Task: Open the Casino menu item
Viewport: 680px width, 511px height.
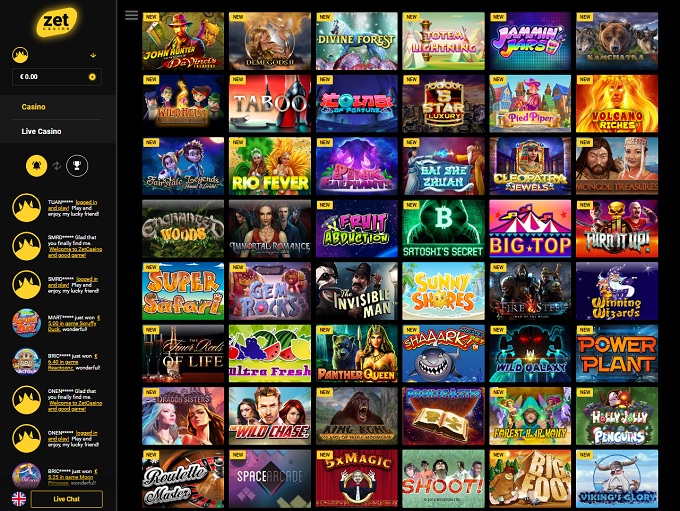Action: (33, 107)
